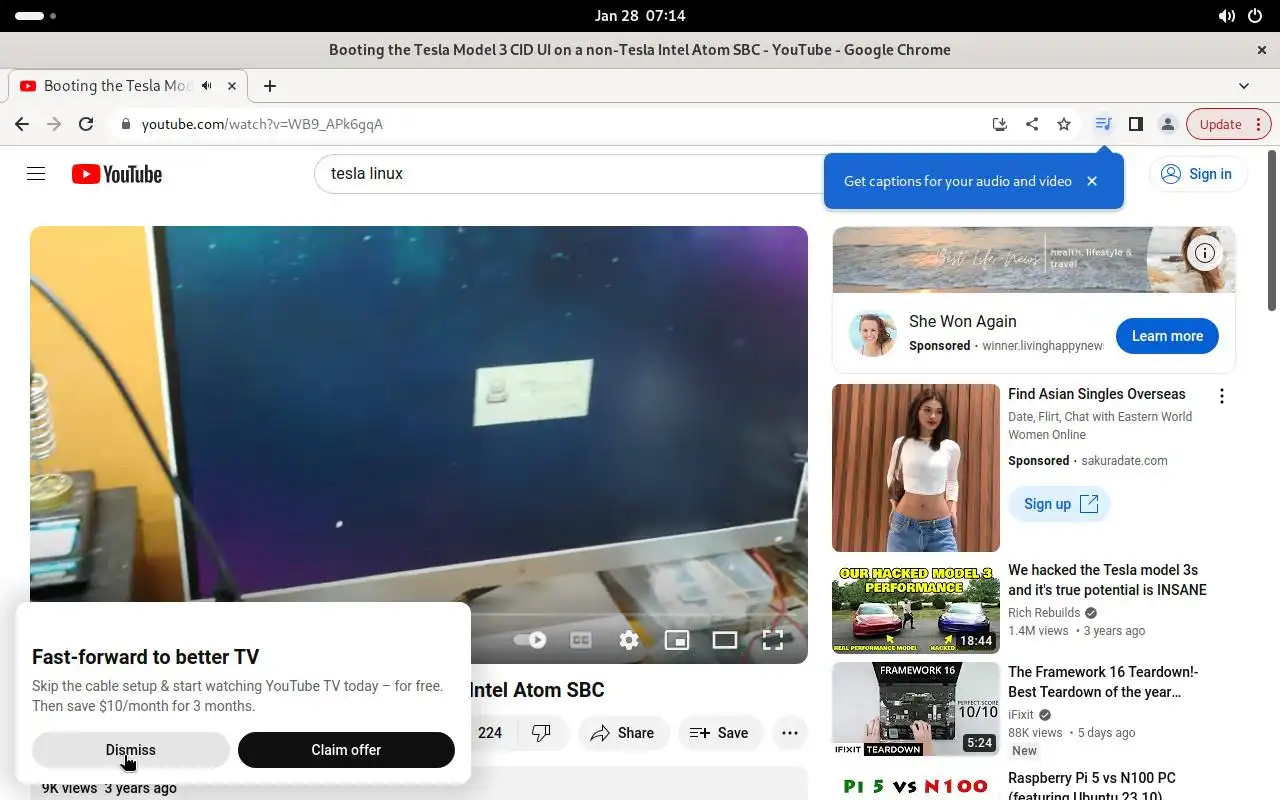Image resolution: width=1280 pixels, height=800 pixels.
Task: Mute tab audio speaker icon
Action: [207, 86]
